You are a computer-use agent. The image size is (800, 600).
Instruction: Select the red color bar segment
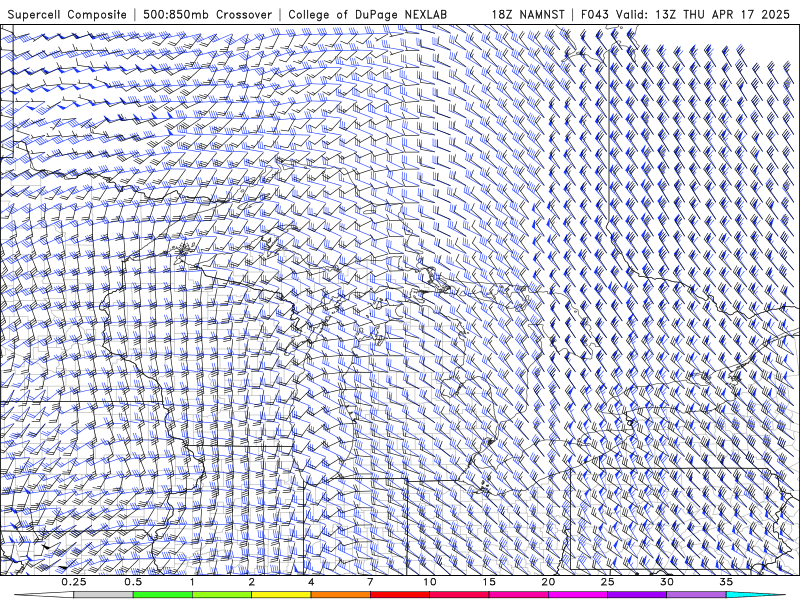[400, 595]
